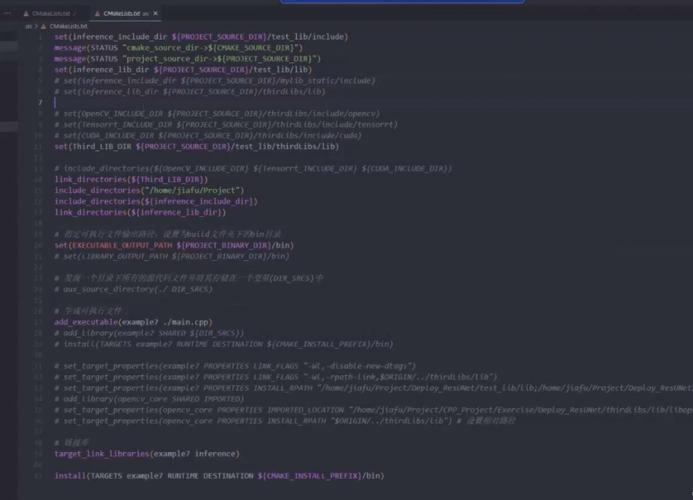This screenshot has width=693, height=500.
Task: Click the add_executable(example7 ./main.cpp) line
Action: [133, 322]
